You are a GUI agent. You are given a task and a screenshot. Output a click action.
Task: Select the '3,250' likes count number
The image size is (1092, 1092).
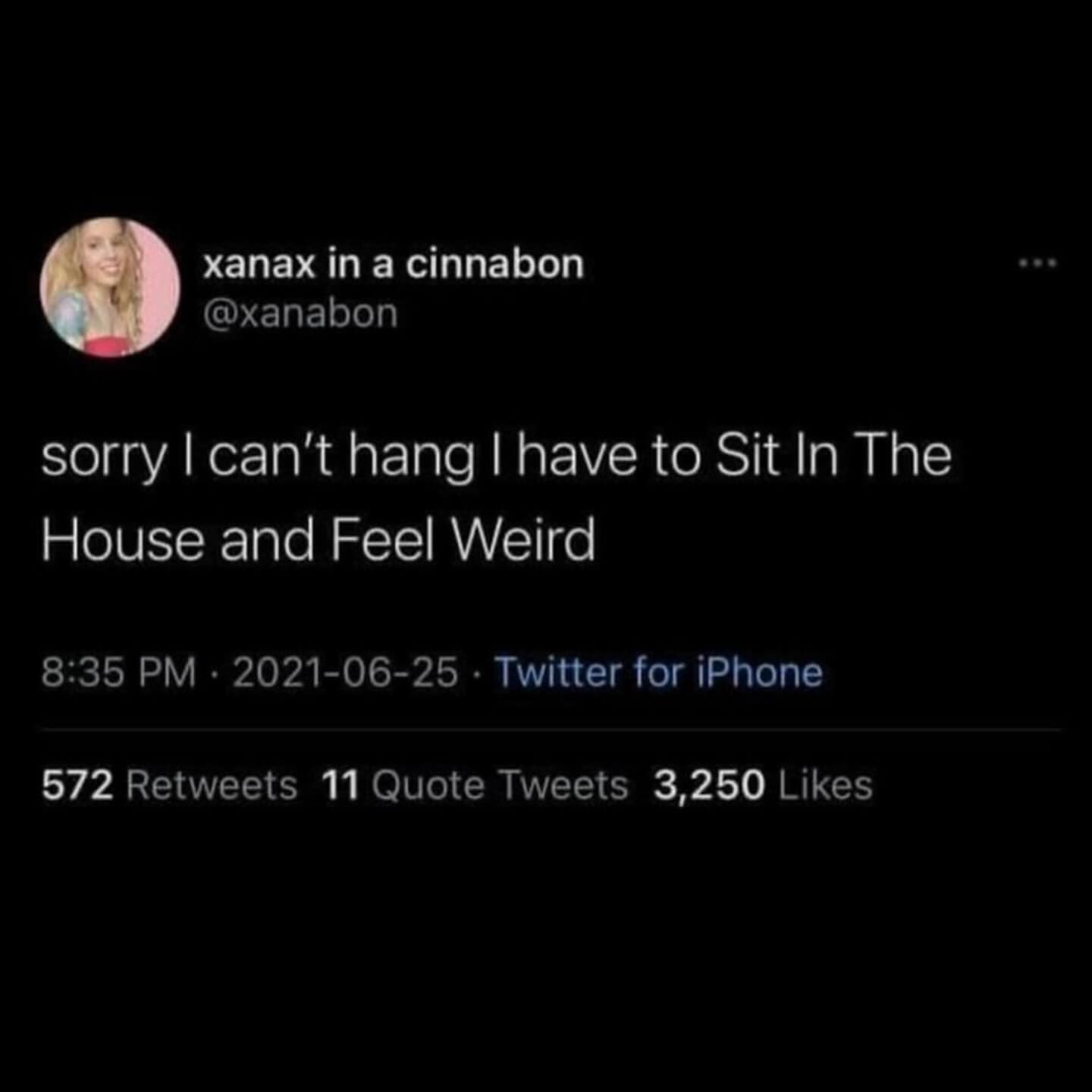coord(709,786)
